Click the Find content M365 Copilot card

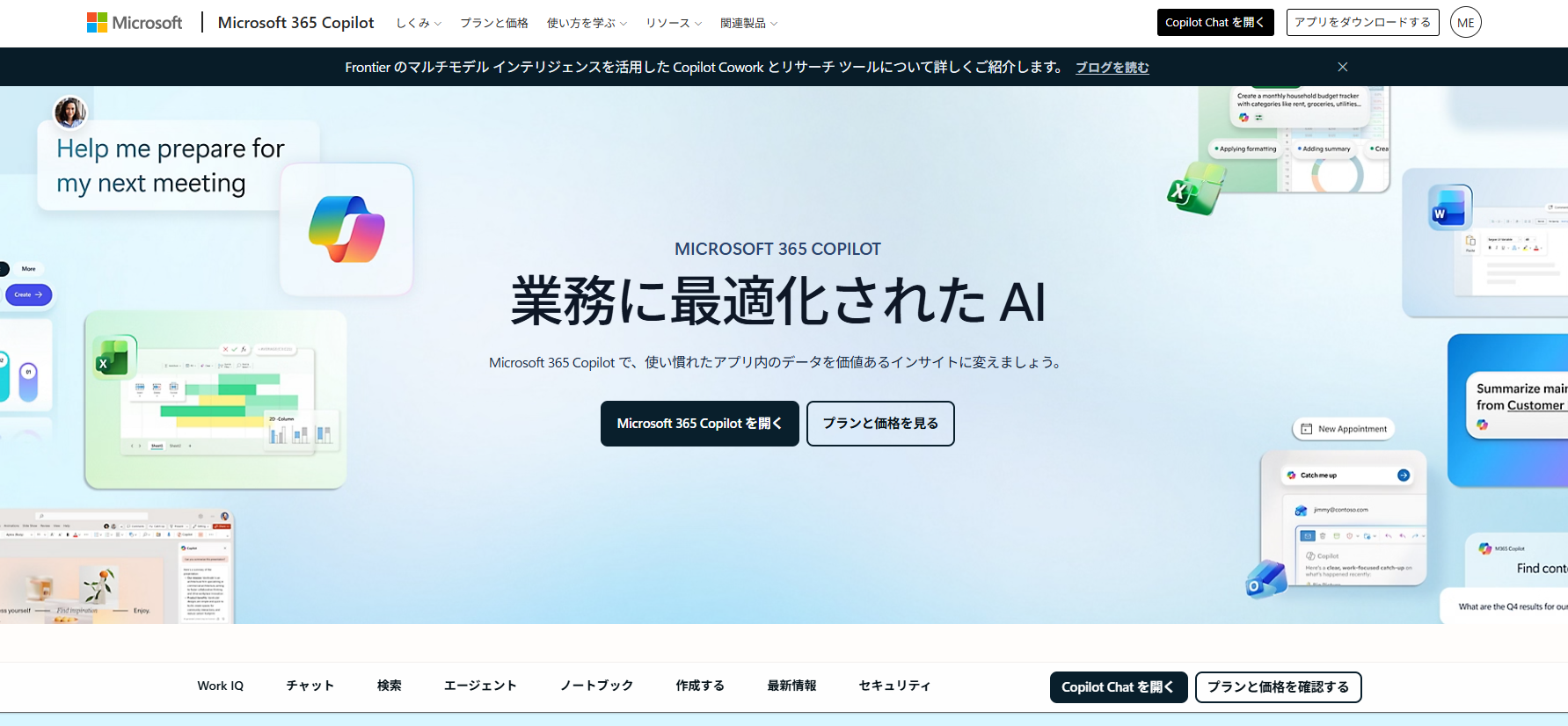coord(1516,559)
